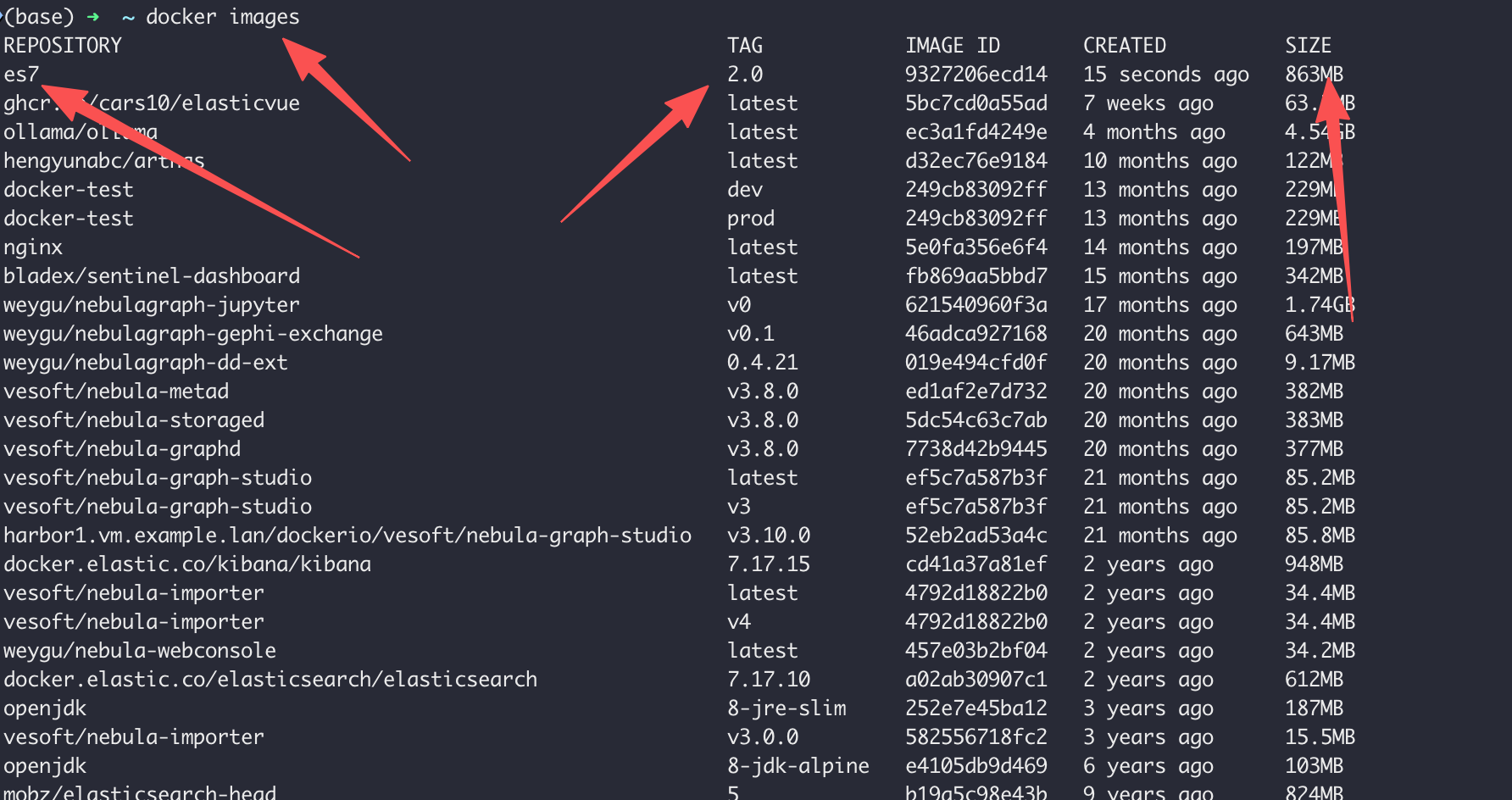Click image ID ec3a1fd4249e
1512x800 pixels.
click(x=976, y=132)
